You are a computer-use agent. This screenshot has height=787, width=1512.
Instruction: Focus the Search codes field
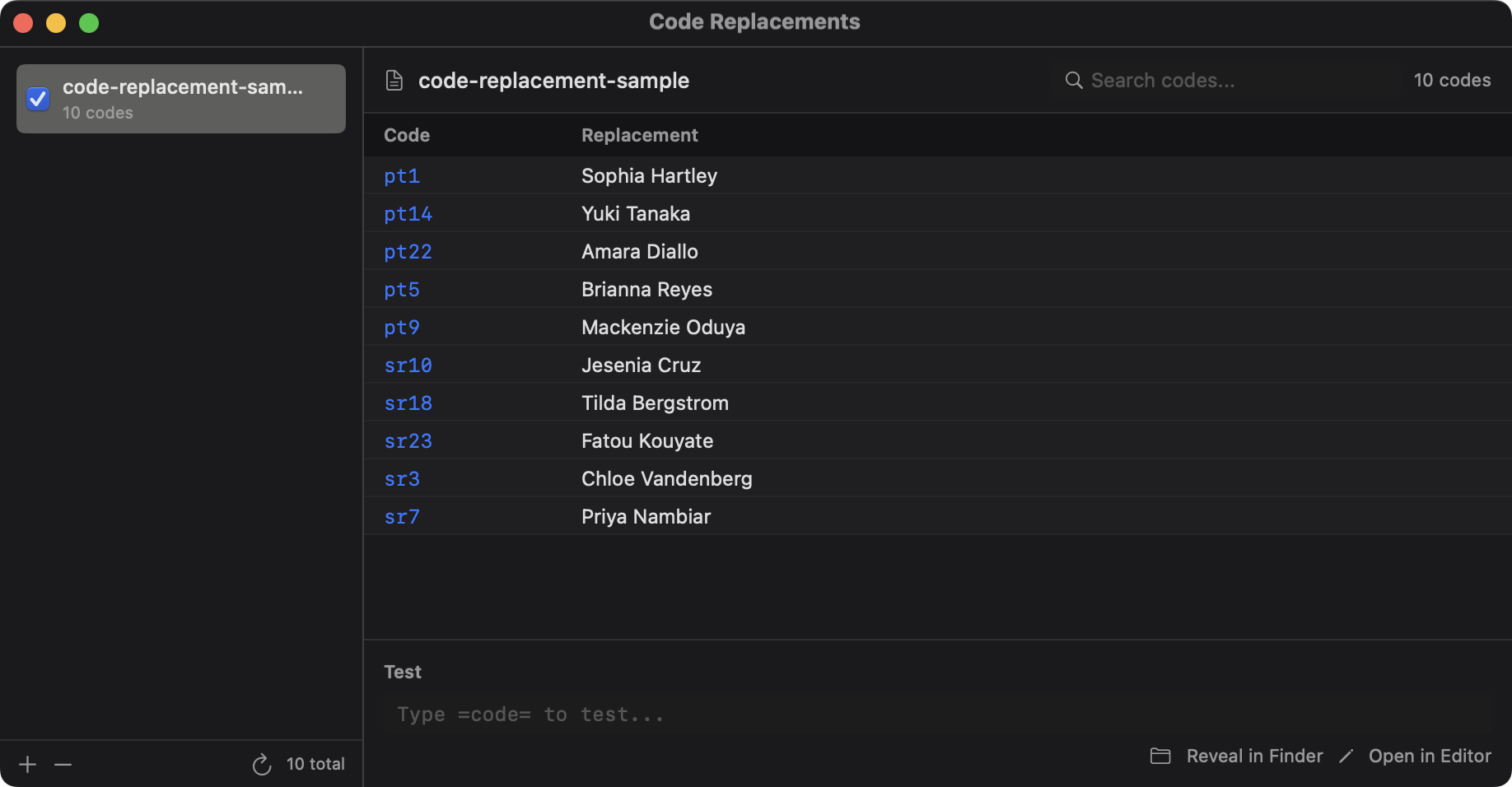click(x=1225, y=81)
